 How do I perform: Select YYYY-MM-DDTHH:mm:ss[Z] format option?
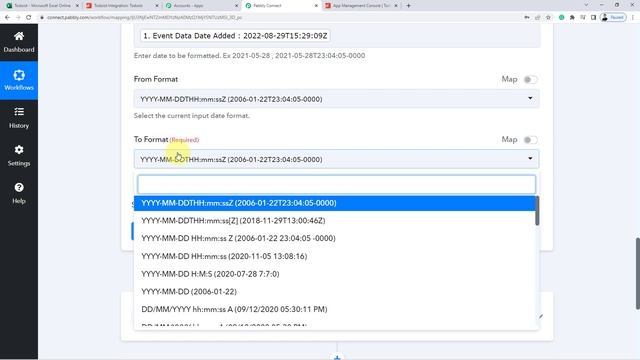pyautogui.click(x=335, y=221)
